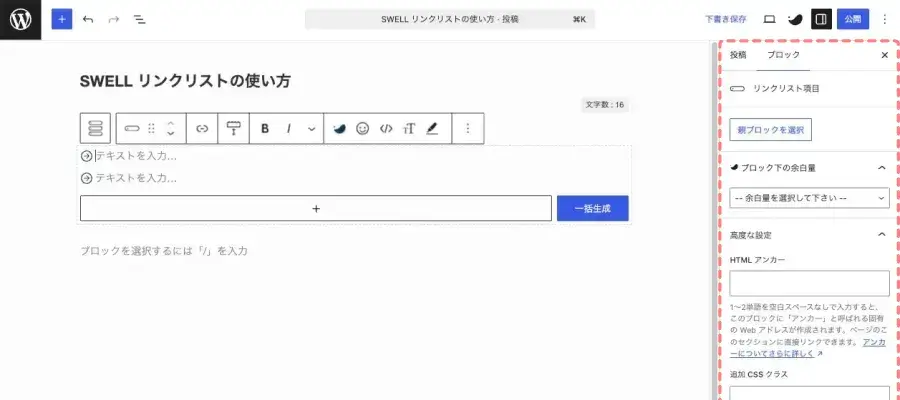
Task: Close the settings sidebar
Action: tap(885, 55)
